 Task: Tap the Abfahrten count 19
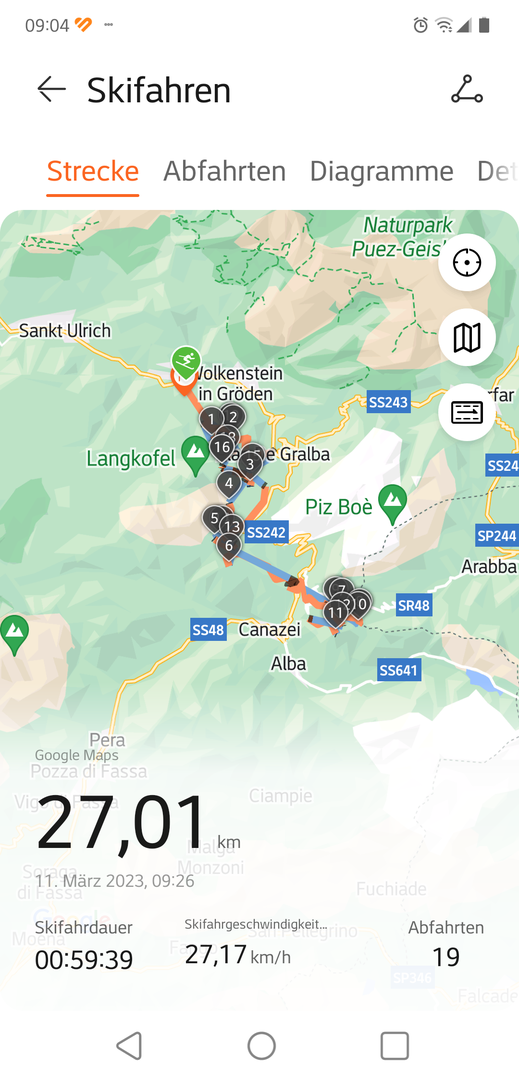(446, 957)
